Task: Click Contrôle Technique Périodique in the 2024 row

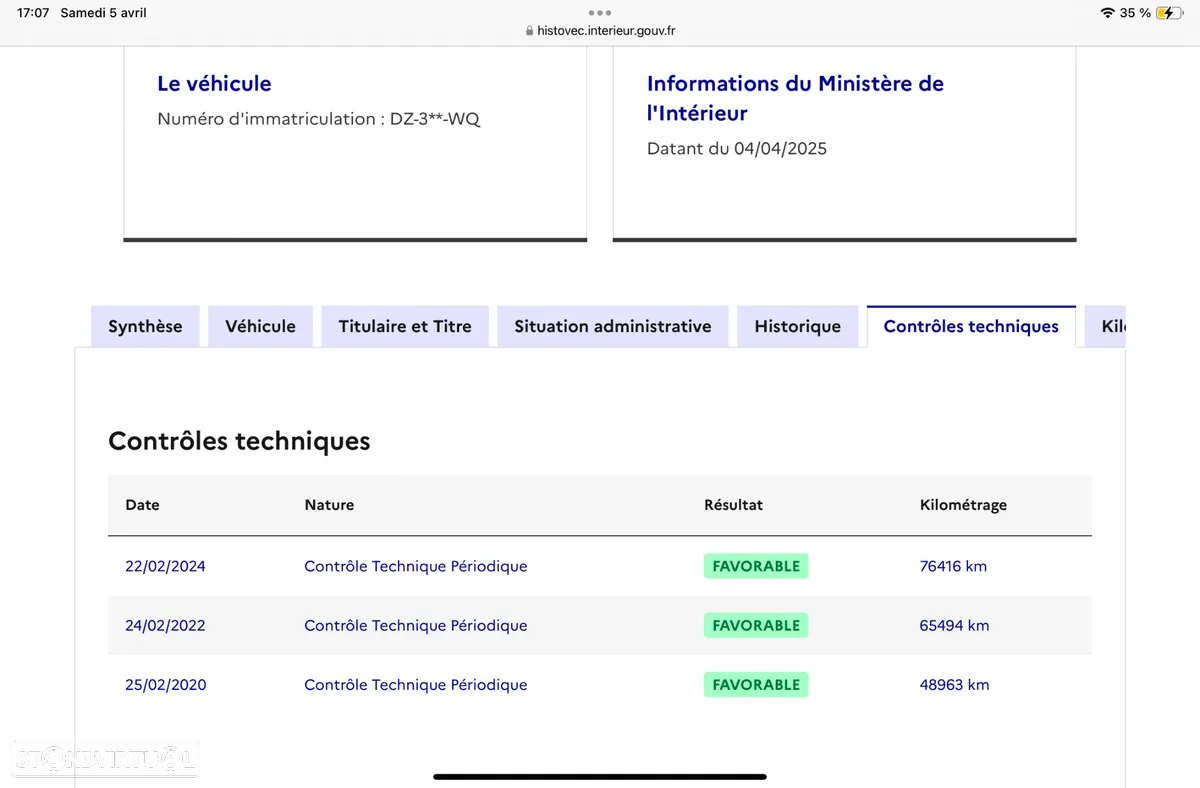Action: [416, 566]
